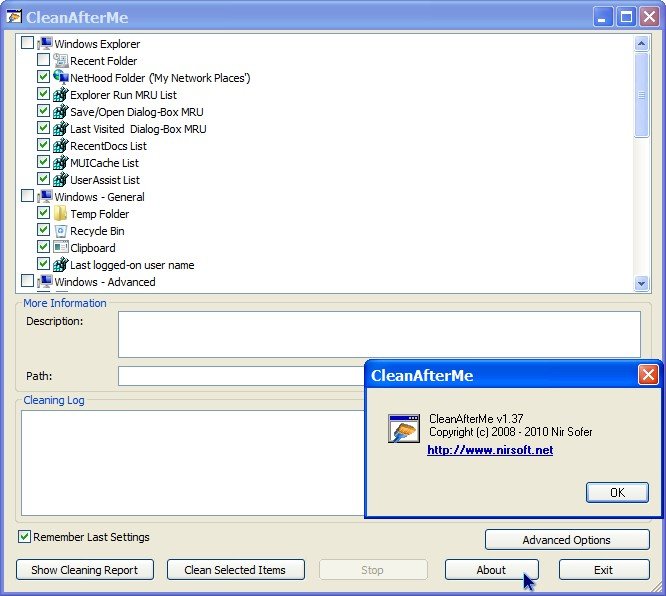Click the MUICache List registry icon
This screenshot has height=596, width=666.
[x=60, y=162]
